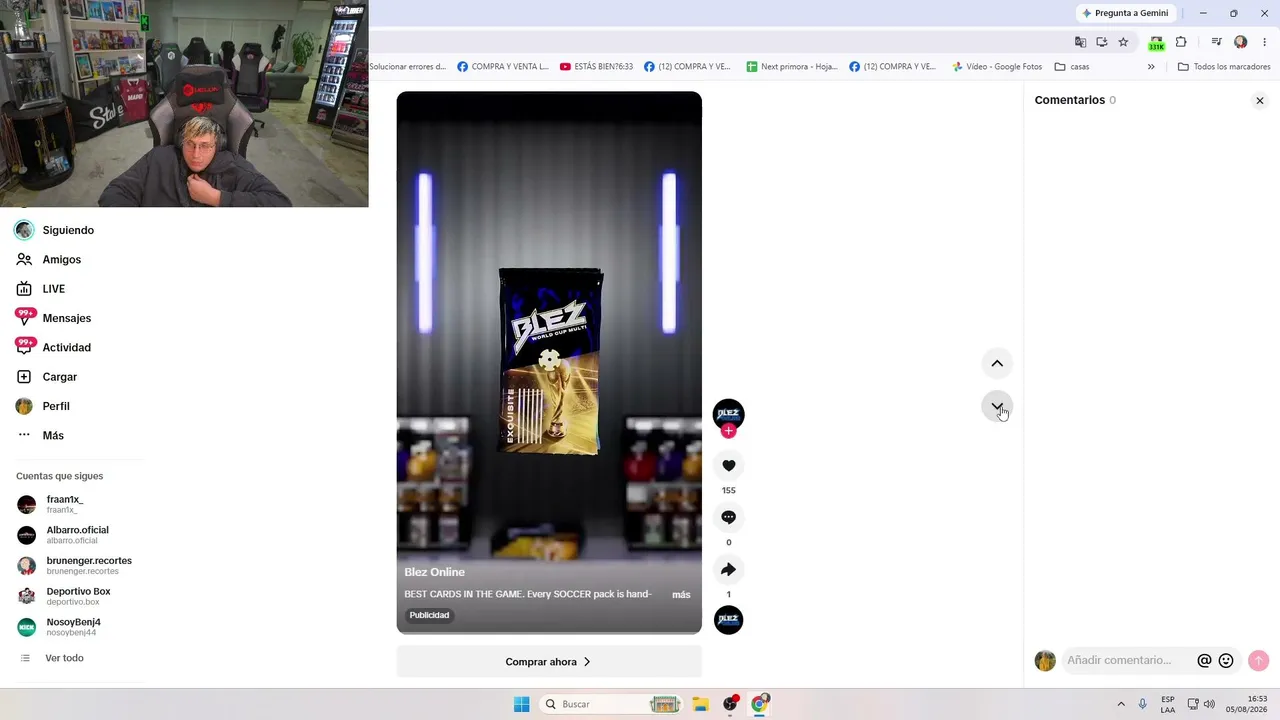Insert a mention with the @ icon
The height and width of the screenshot is (720, 1280).
point(1204,660)
